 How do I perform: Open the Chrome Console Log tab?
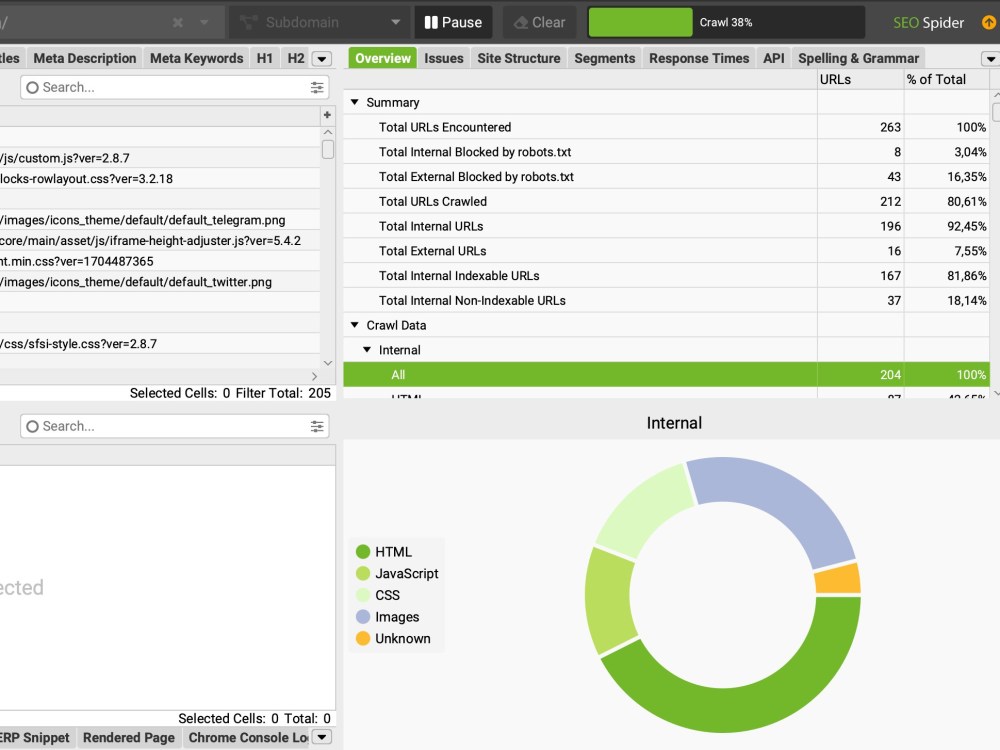point(247,737)
